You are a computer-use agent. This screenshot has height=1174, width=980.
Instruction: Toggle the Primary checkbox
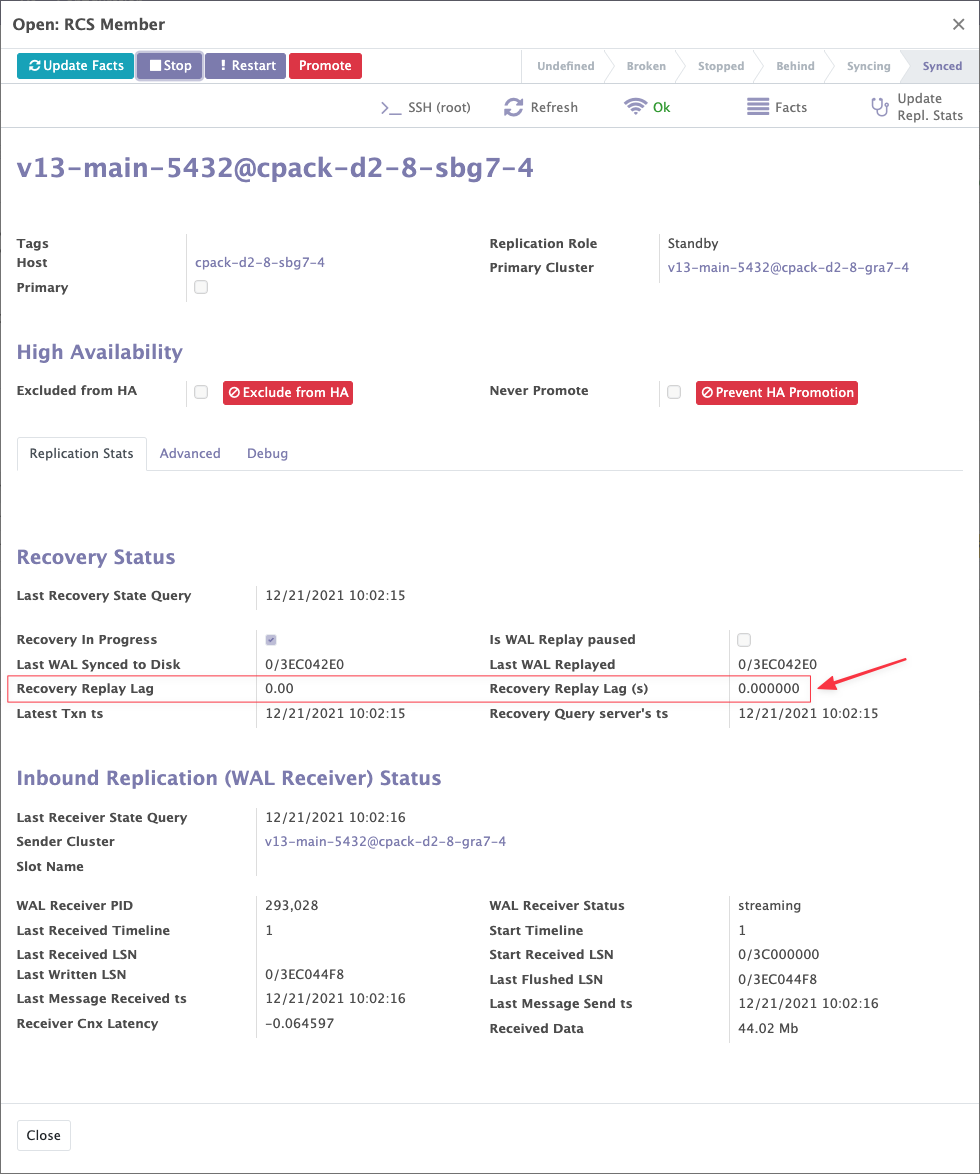(201, 288)
